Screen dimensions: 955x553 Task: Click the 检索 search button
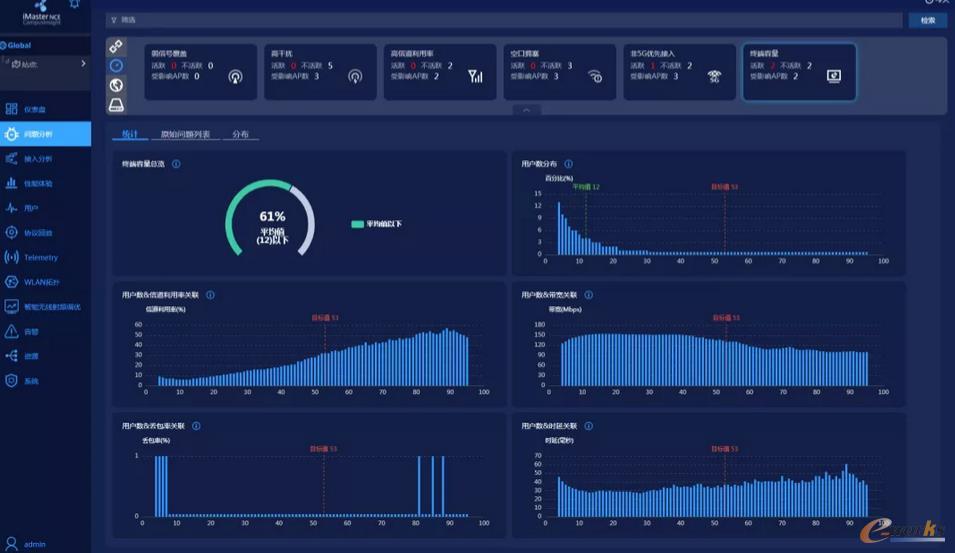pyautogui.click(x=927, y=20)
